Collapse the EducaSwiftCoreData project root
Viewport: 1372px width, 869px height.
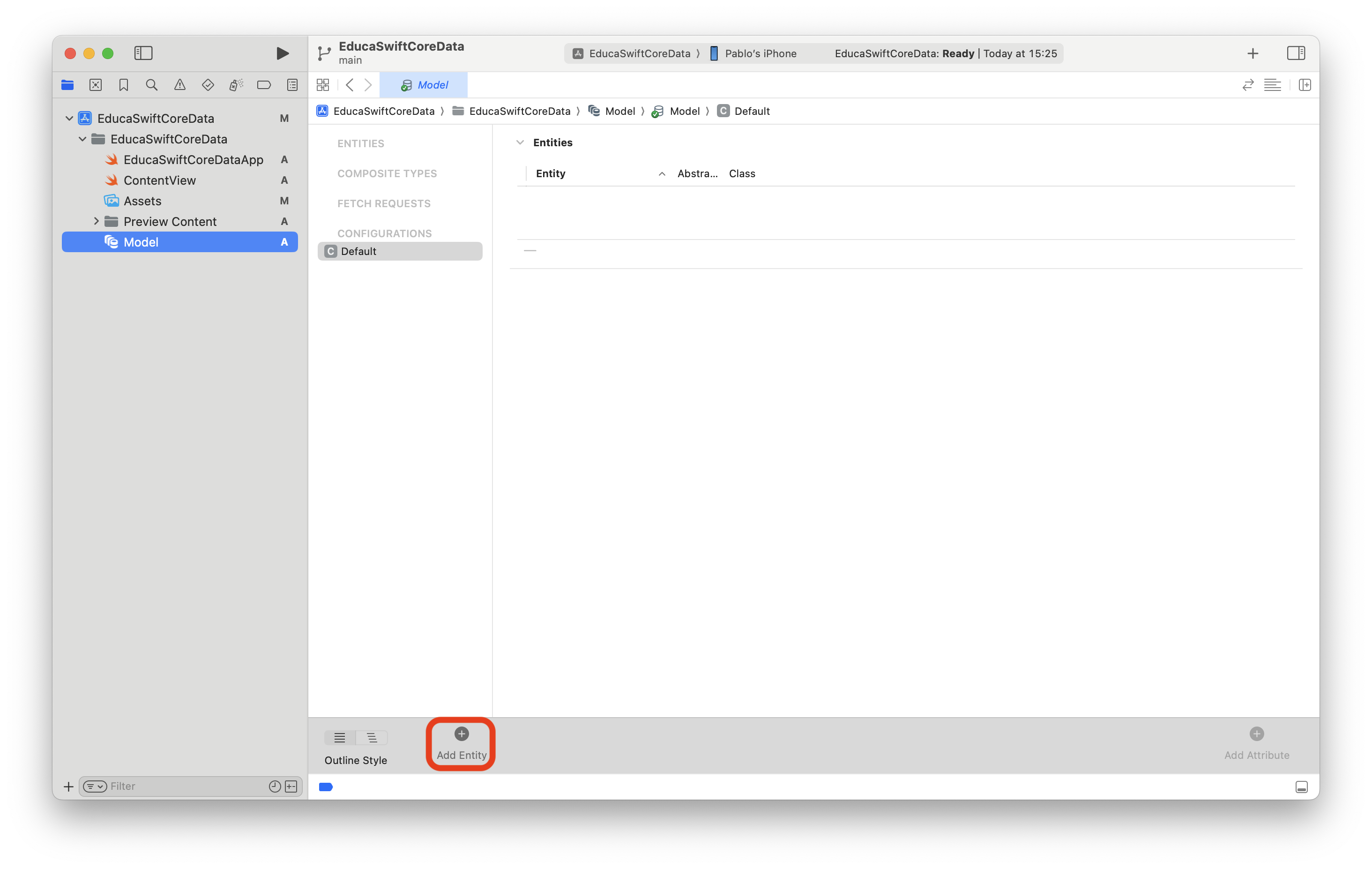click(69, 119)
